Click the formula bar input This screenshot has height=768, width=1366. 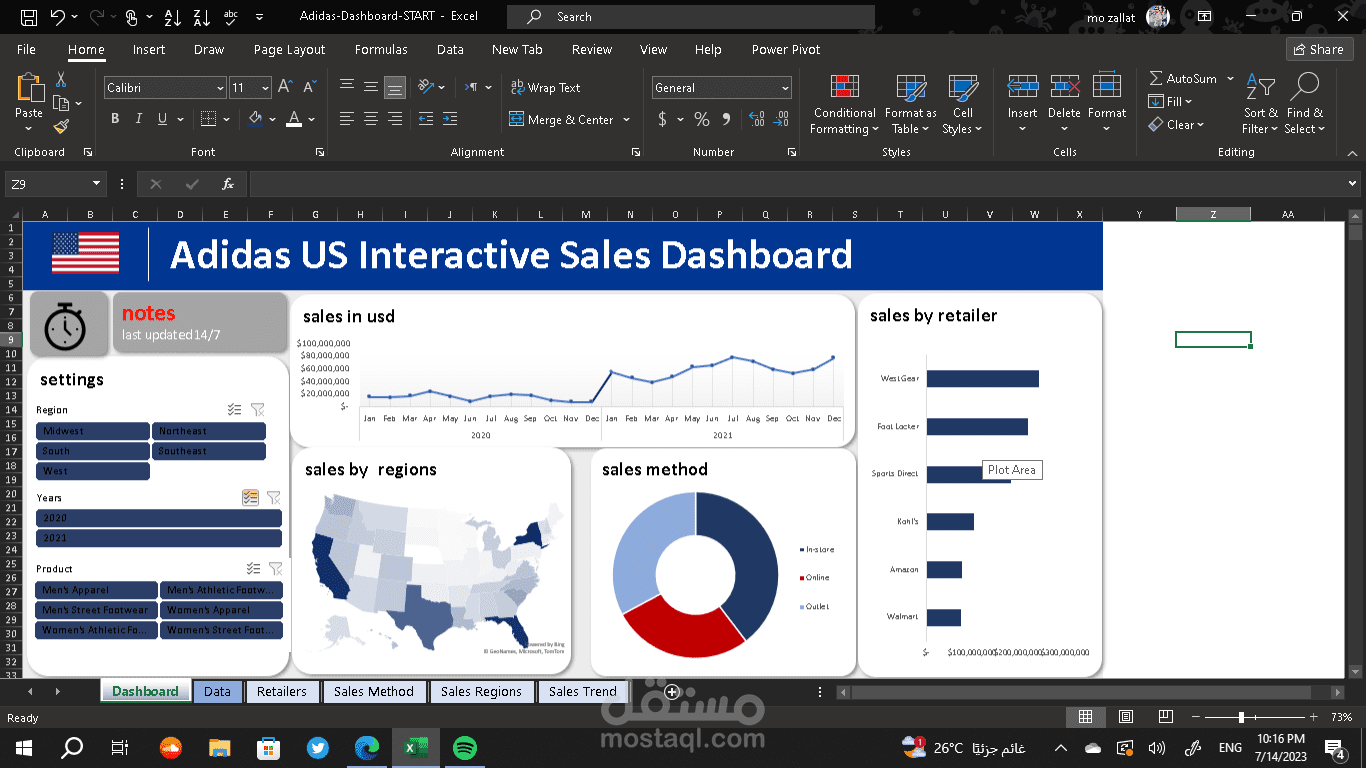point(797,184)
